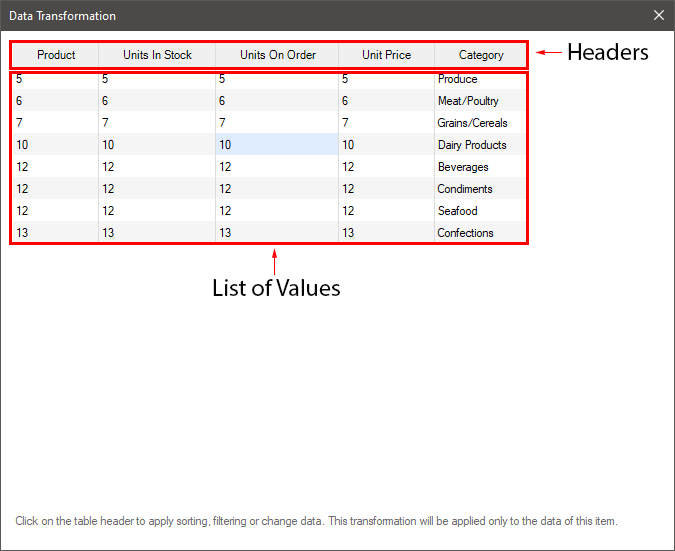675x551 pixels.
Task: Click Units In Stock cell in Meat/Poultry row
Action: click(157, 101)
